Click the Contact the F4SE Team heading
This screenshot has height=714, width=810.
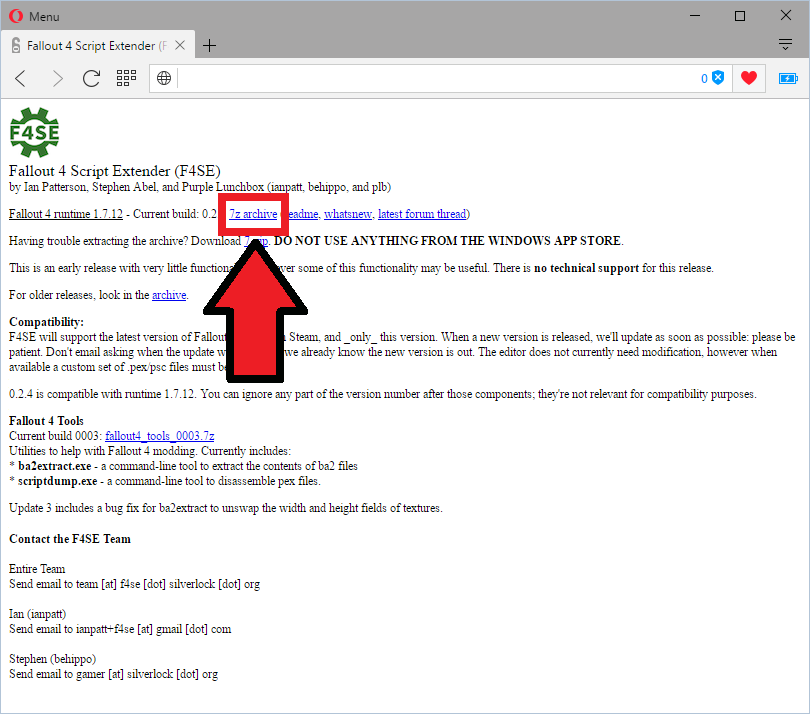coord(70,539)
